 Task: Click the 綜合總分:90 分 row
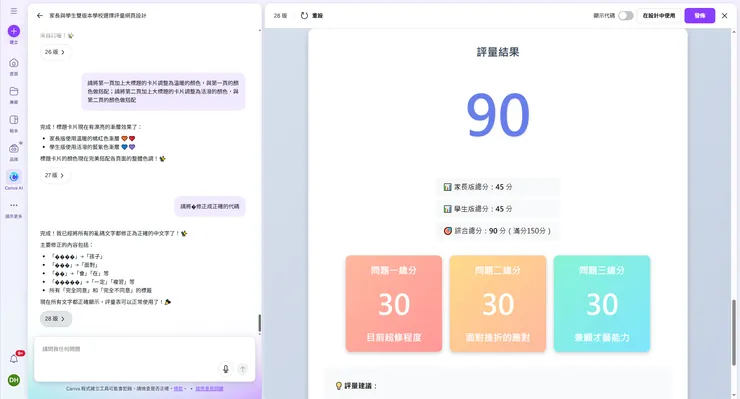click(498, 231)
